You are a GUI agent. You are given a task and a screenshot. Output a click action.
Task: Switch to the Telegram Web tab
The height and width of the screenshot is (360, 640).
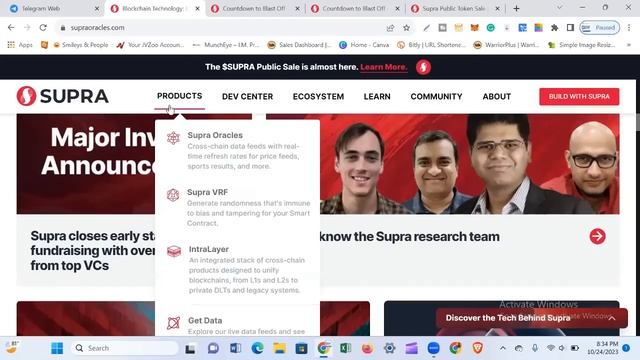(x=53, y=8)
